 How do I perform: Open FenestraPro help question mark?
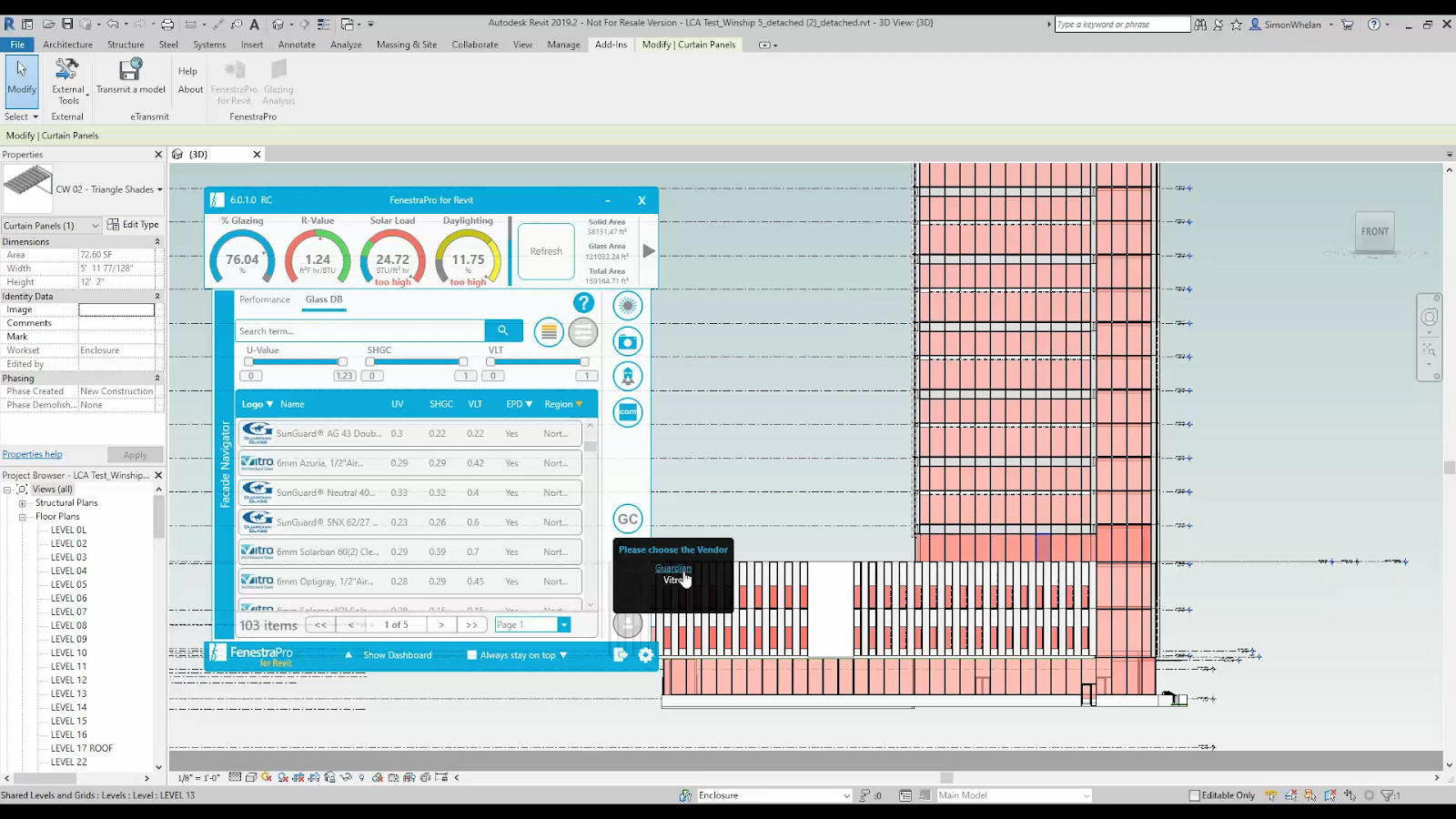click(583, 303)
